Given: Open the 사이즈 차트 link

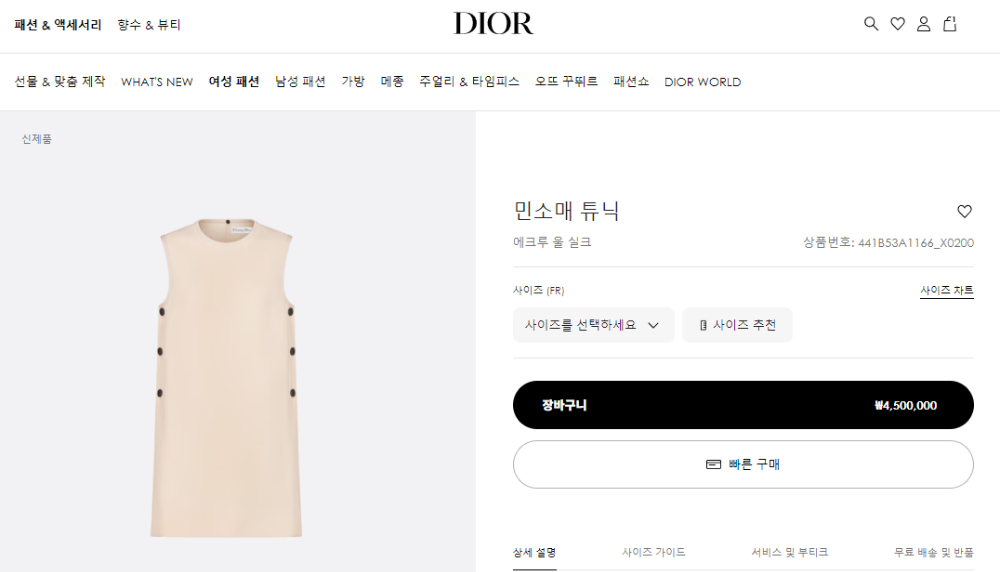Looking at the screenshot, I should point(946,290).
